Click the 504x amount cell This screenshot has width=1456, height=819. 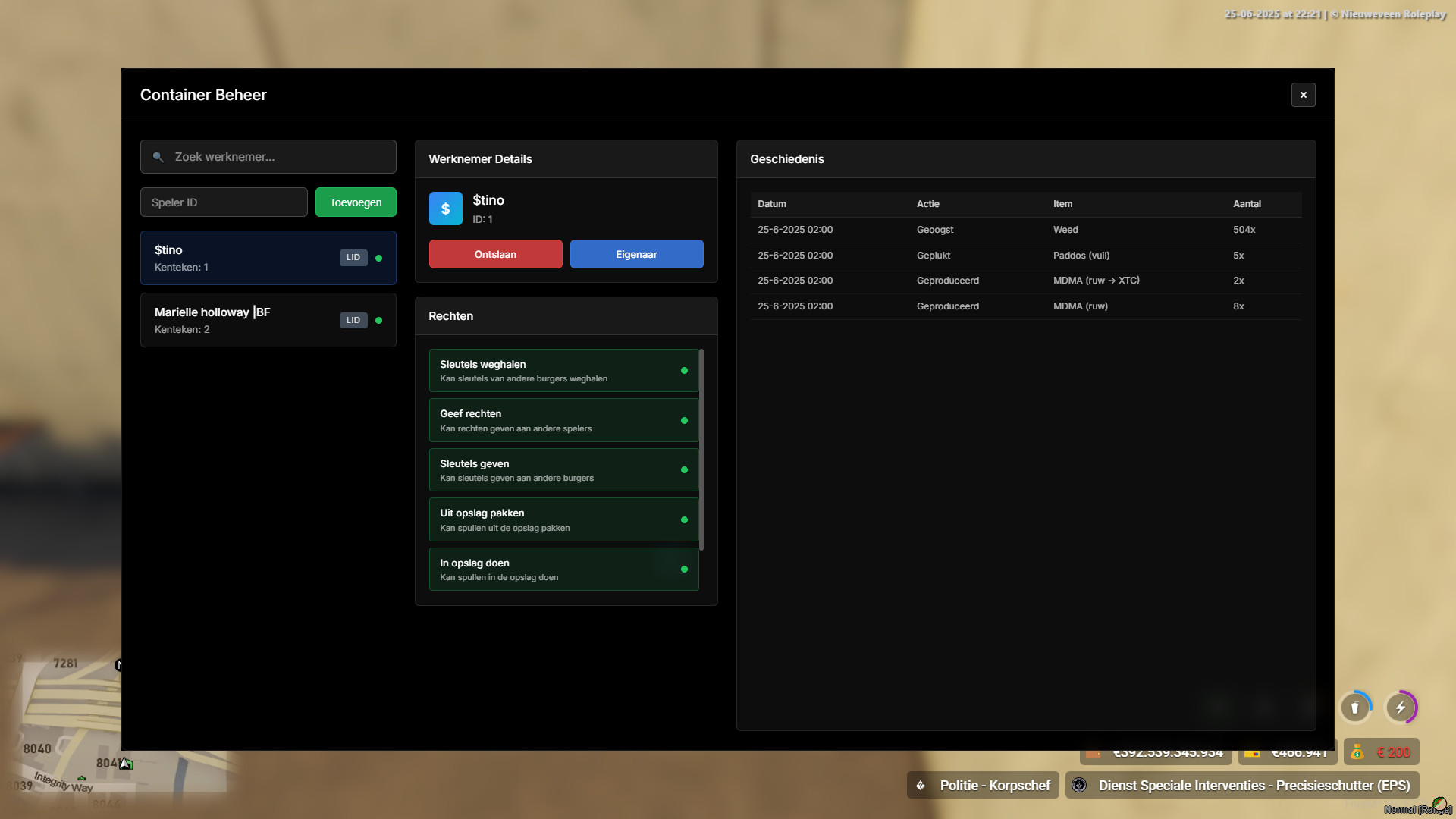pyautogui.click(x=1244, y=230)
